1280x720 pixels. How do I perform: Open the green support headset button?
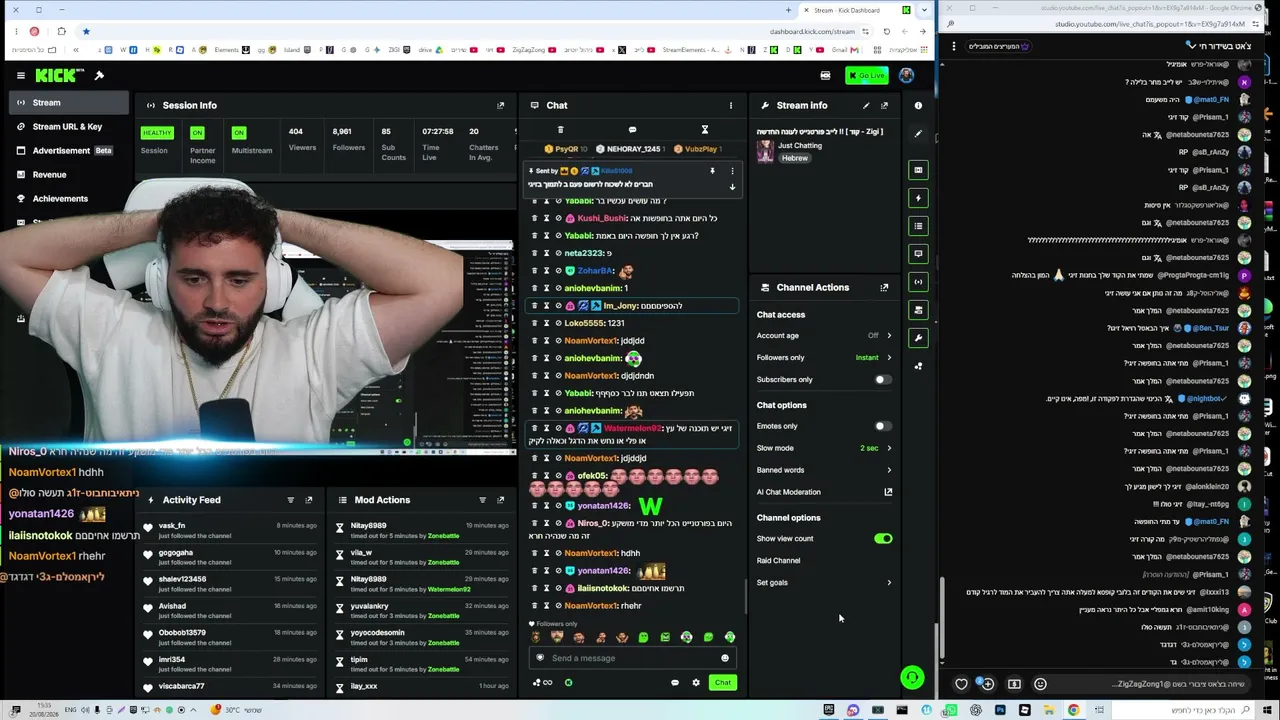(912, 678)
